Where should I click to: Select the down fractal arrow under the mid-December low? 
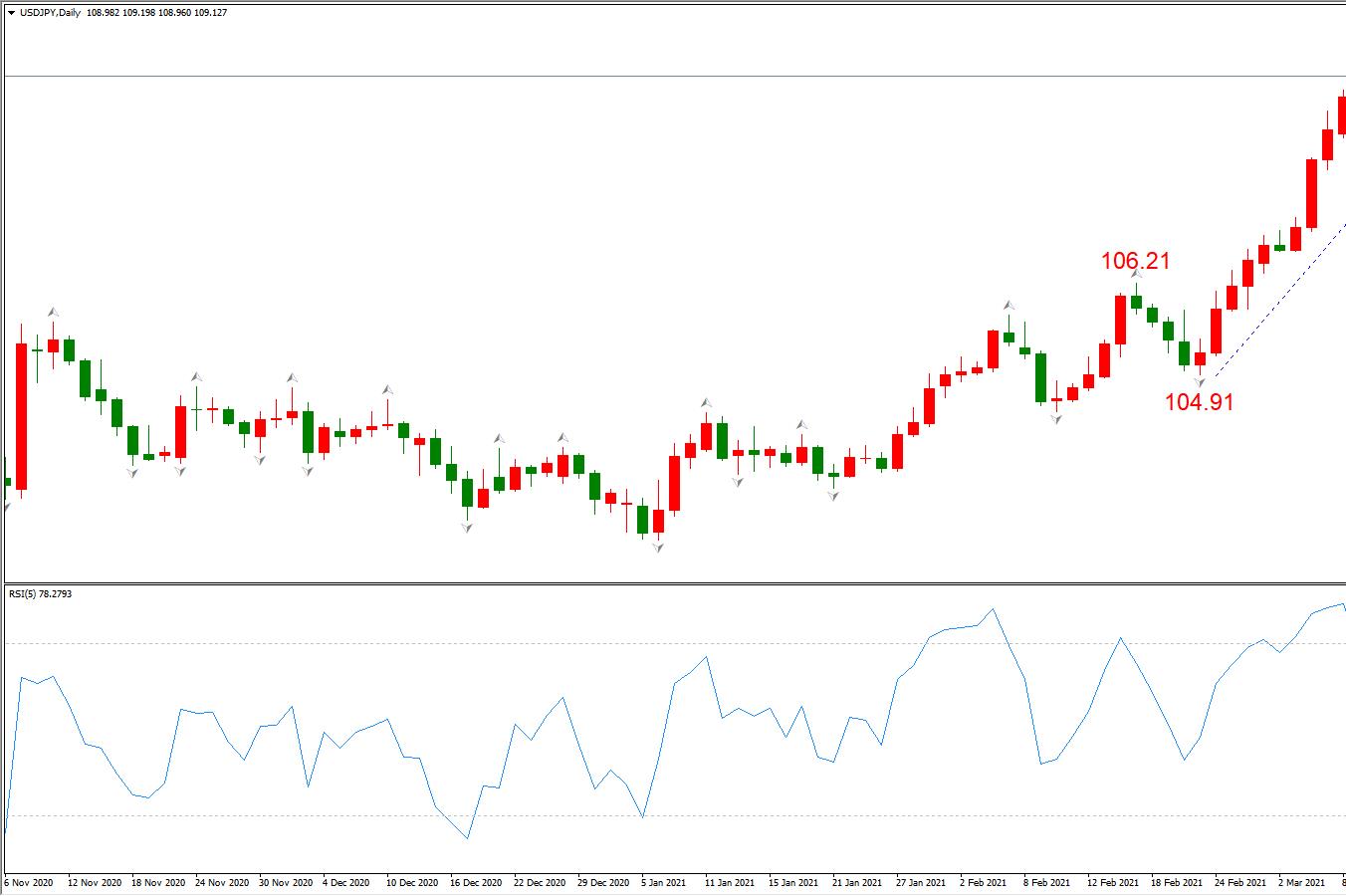[x=467, y=527]
